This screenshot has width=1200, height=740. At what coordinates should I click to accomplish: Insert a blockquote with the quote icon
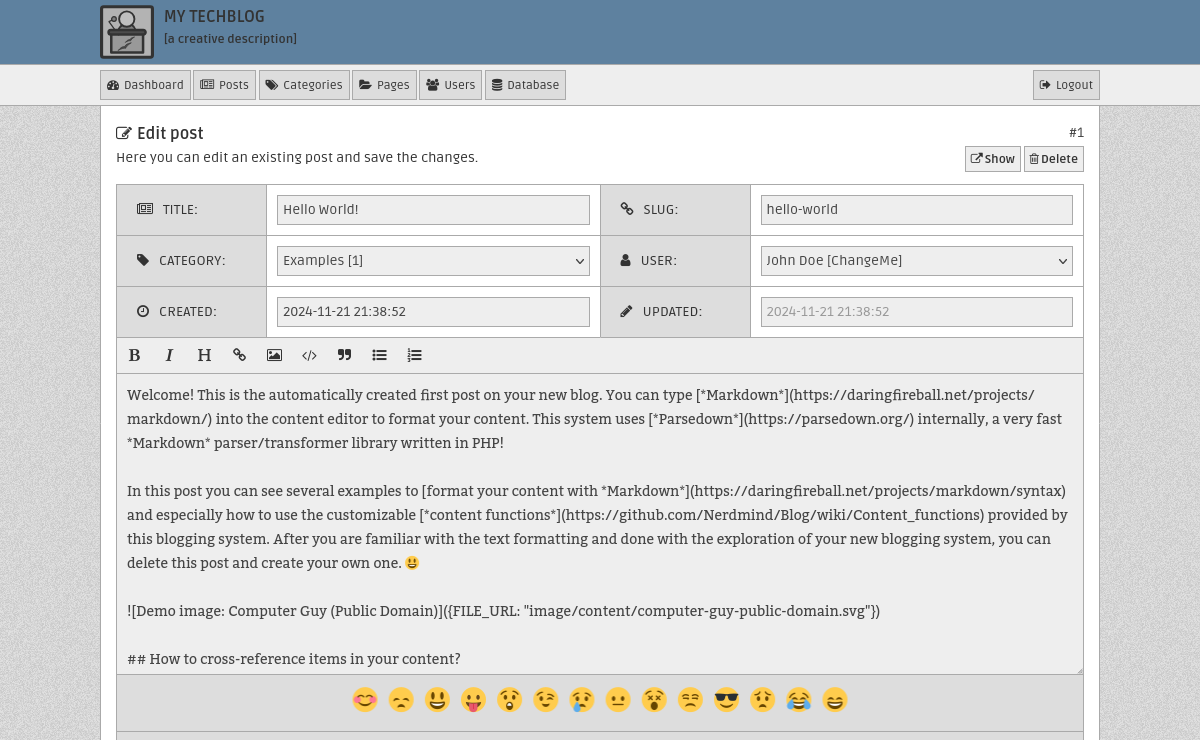click(x=344, y=355)
